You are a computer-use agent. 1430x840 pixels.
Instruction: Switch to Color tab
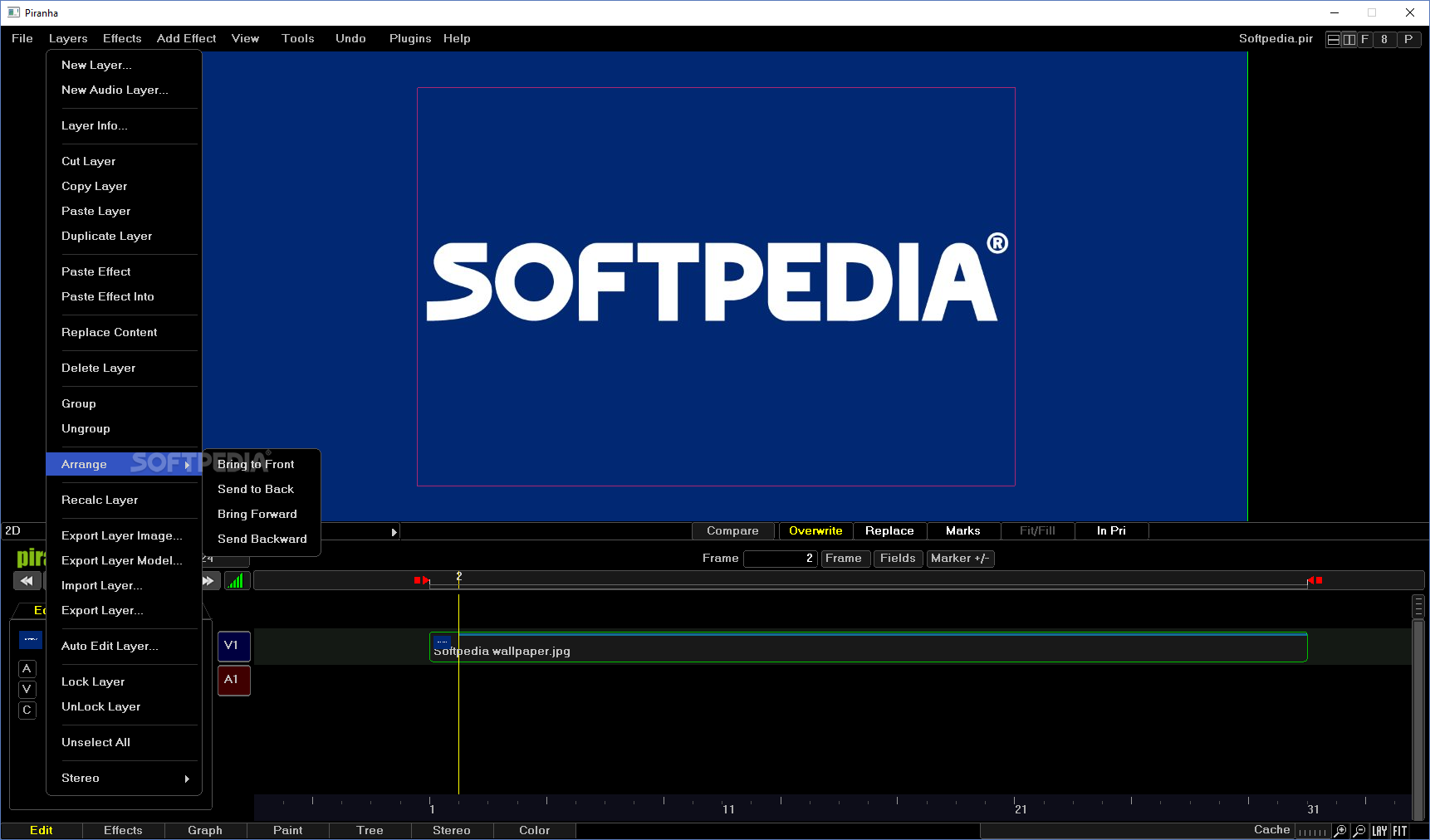click(x=535, y=831)
